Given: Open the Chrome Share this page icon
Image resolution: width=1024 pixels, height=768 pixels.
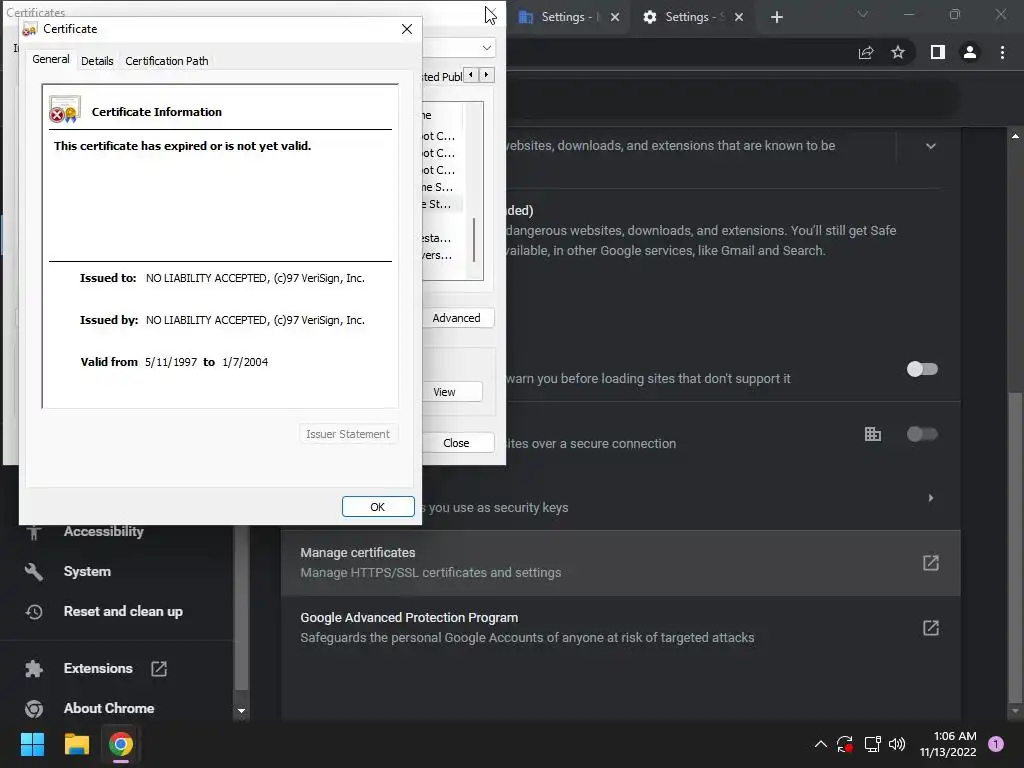Looking at the screenshot, I should 866,53.
